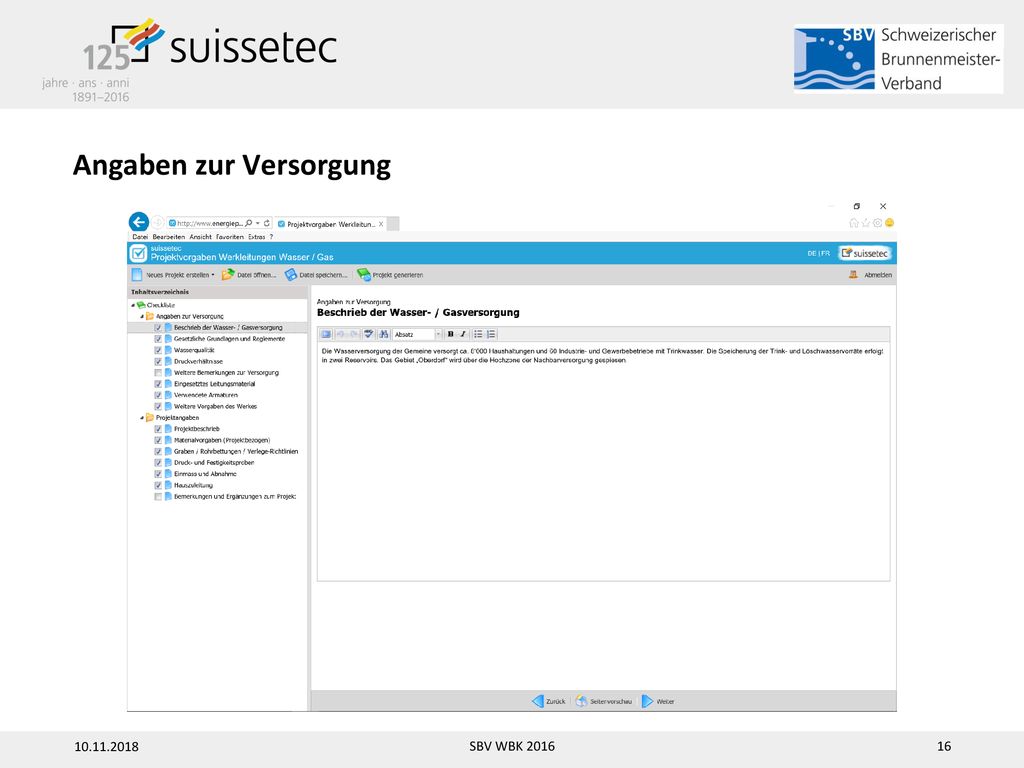Uncheck the Druckverhältnisse checkbox
Image resolution: width=1024 pixels, height=768 pixels.
tap(158, 361)
